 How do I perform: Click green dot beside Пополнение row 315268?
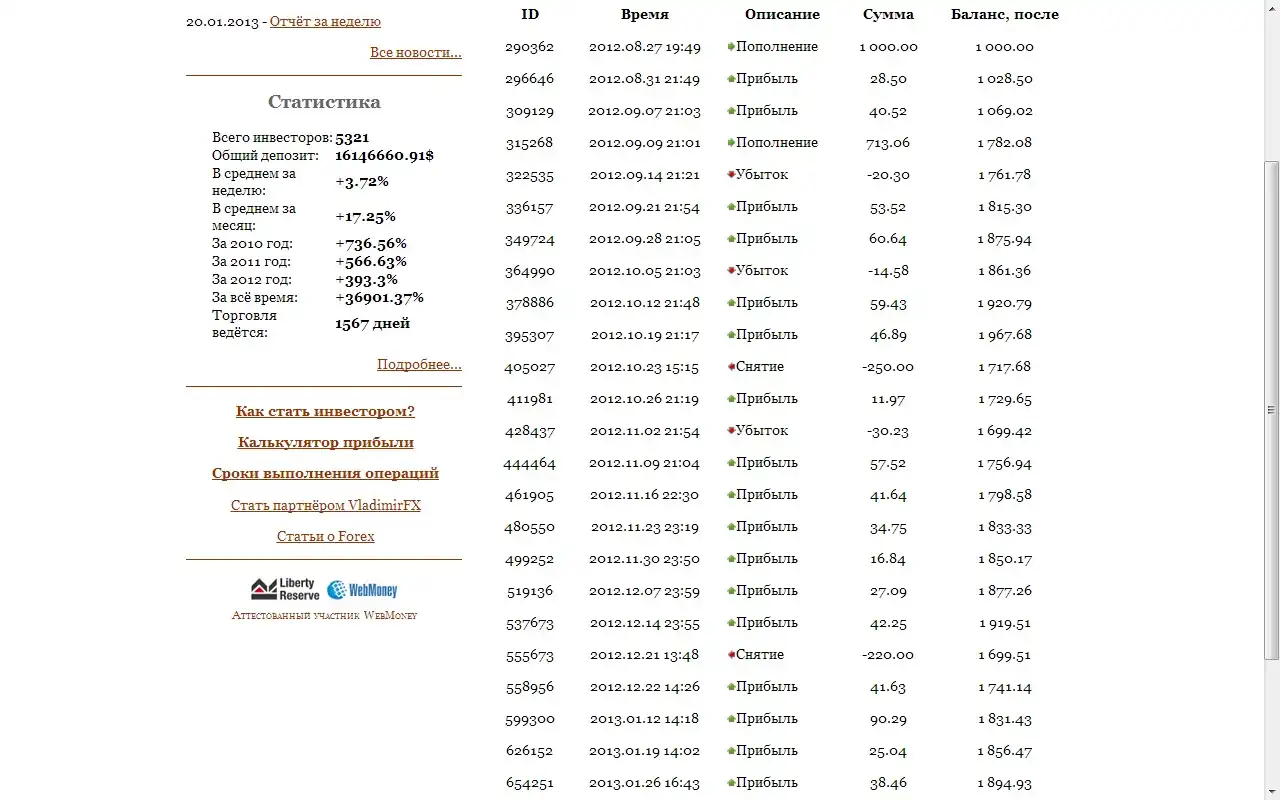731,143
